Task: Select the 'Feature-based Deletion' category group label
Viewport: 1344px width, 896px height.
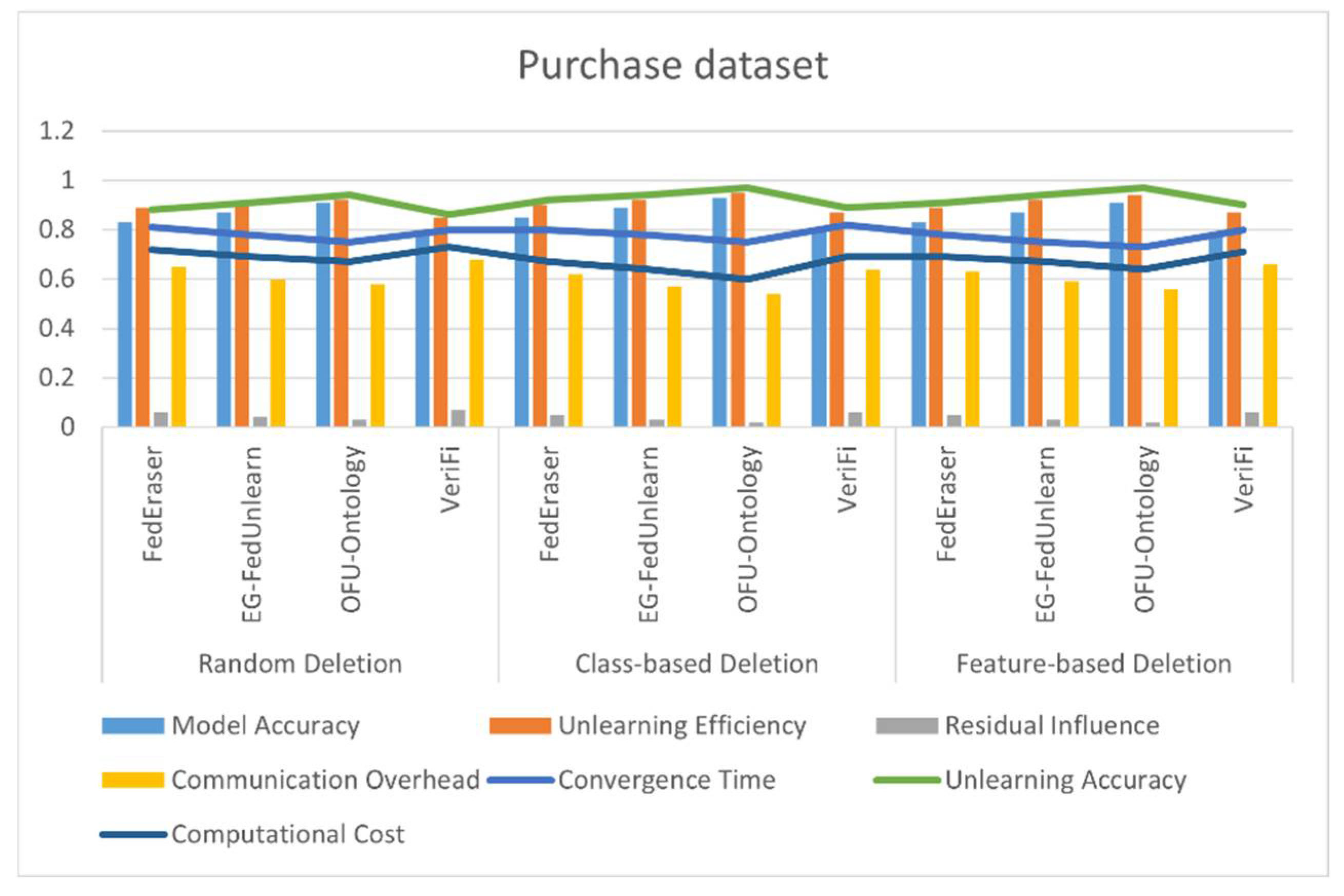Action: tap(1094, 664)
